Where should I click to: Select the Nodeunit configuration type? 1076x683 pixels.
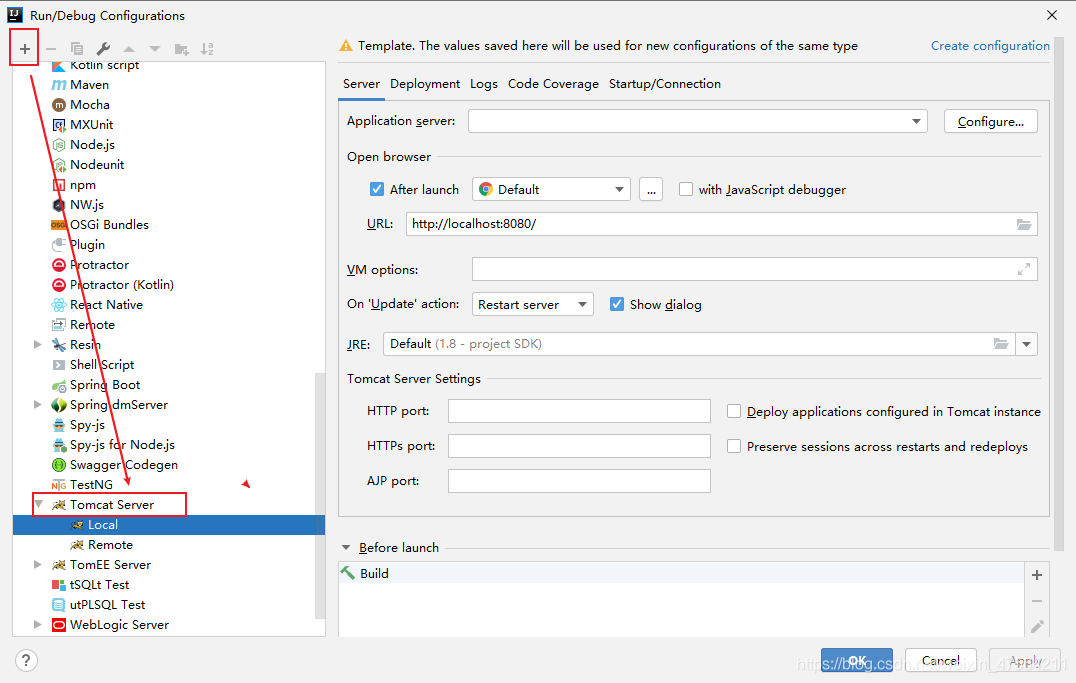pyautogui.click(x=97, y=165)
